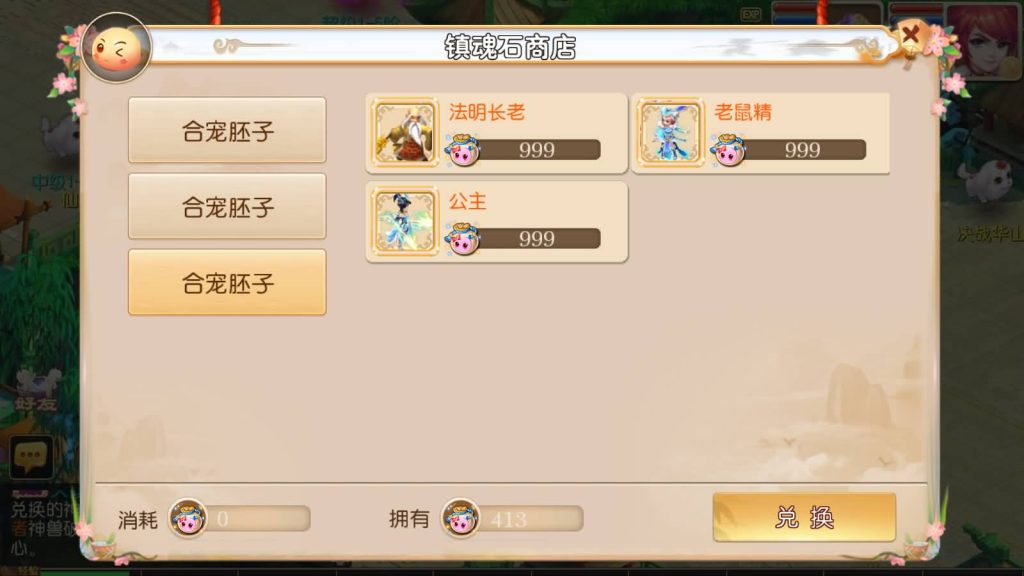Image resolution: width=1024 pixels, height=576 pixels.
Task: Select the 公主 pet portrait
Action: pyautogui.click(x=405, y=221)
